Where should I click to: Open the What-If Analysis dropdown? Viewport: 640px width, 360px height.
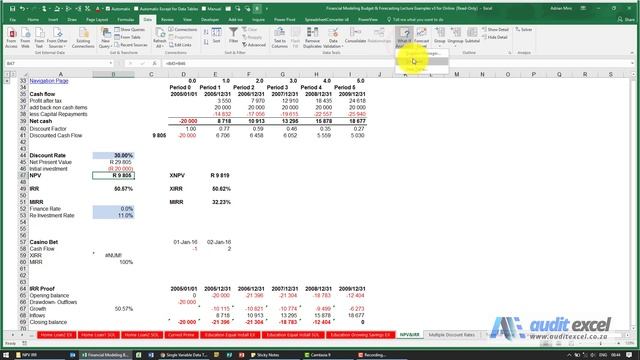click(404, 38)
